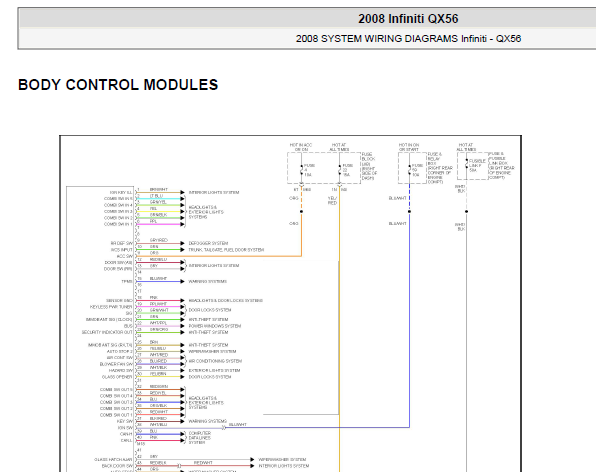Click the 'BLOWER FAN SW' pin label
The height and width of the screenshot is (472, 596).
(x=116, y=364)
